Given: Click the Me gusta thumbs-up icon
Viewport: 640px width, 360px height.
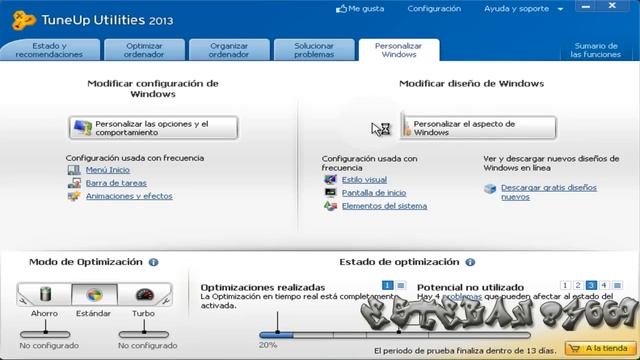Looking at the screenshot, I should click(x=341, y=9).
